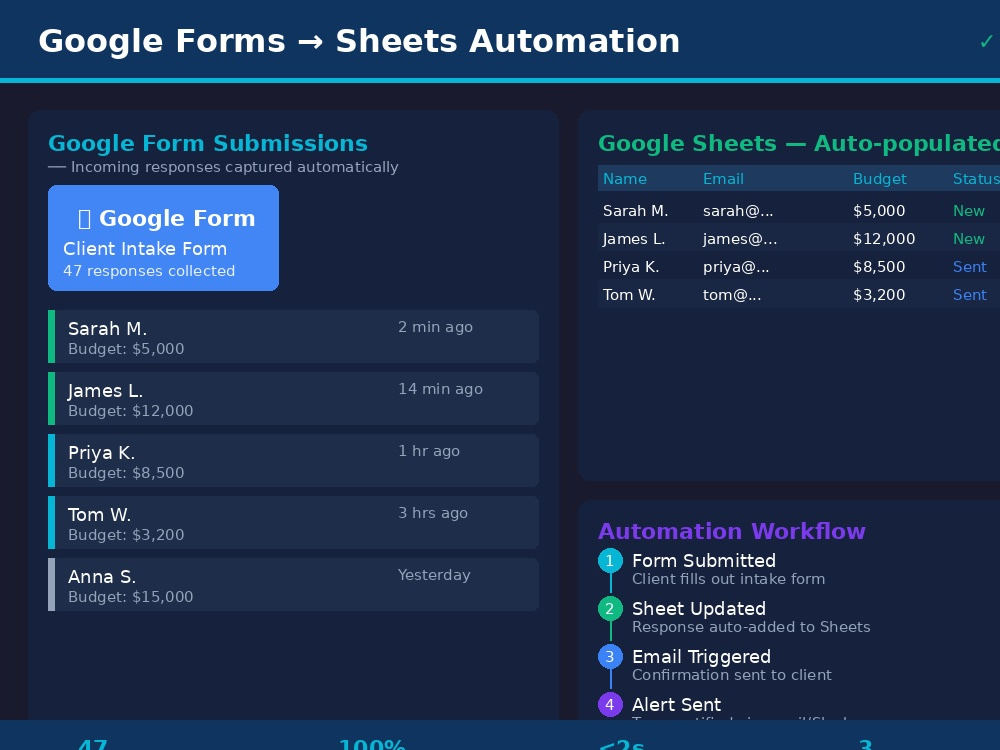Select Priya K. cell in Sheets table
The height and width of the screenshot is (750, 1000).
point(631,267)
